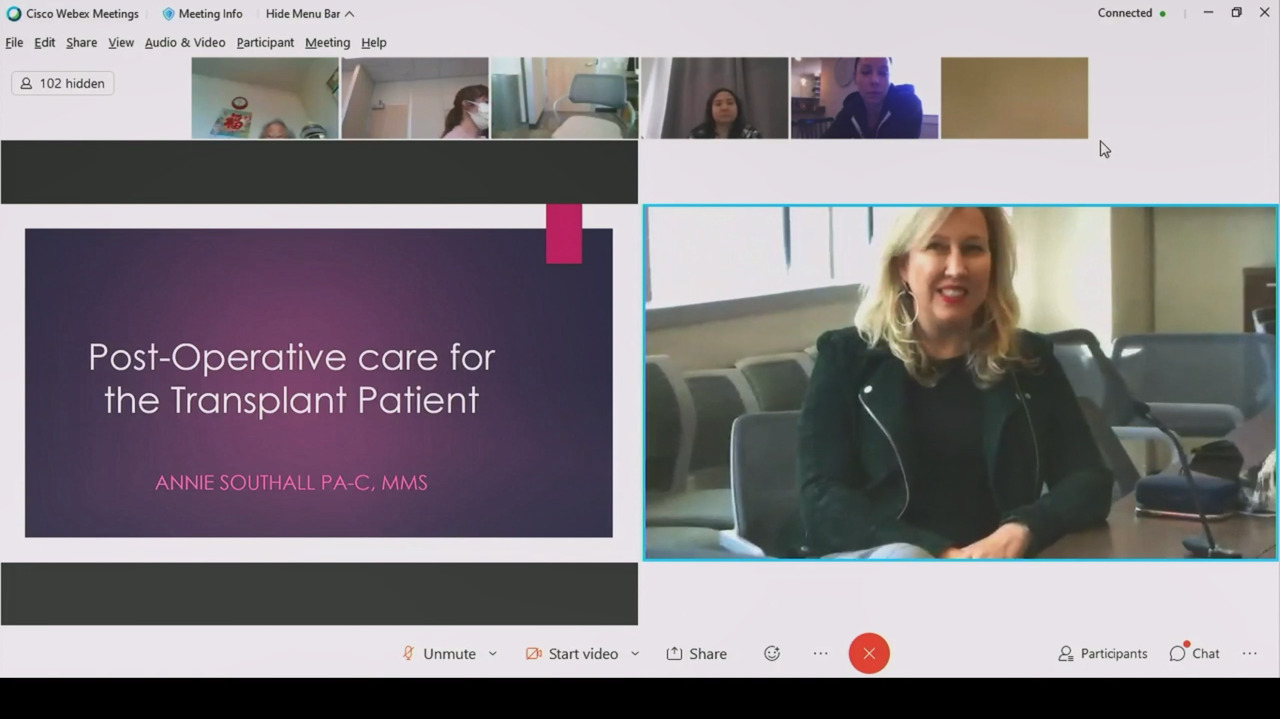Click the Connected status indicator
Image resolution: width=1280 pixels, height=719 pixels.
click(1131, 13)
